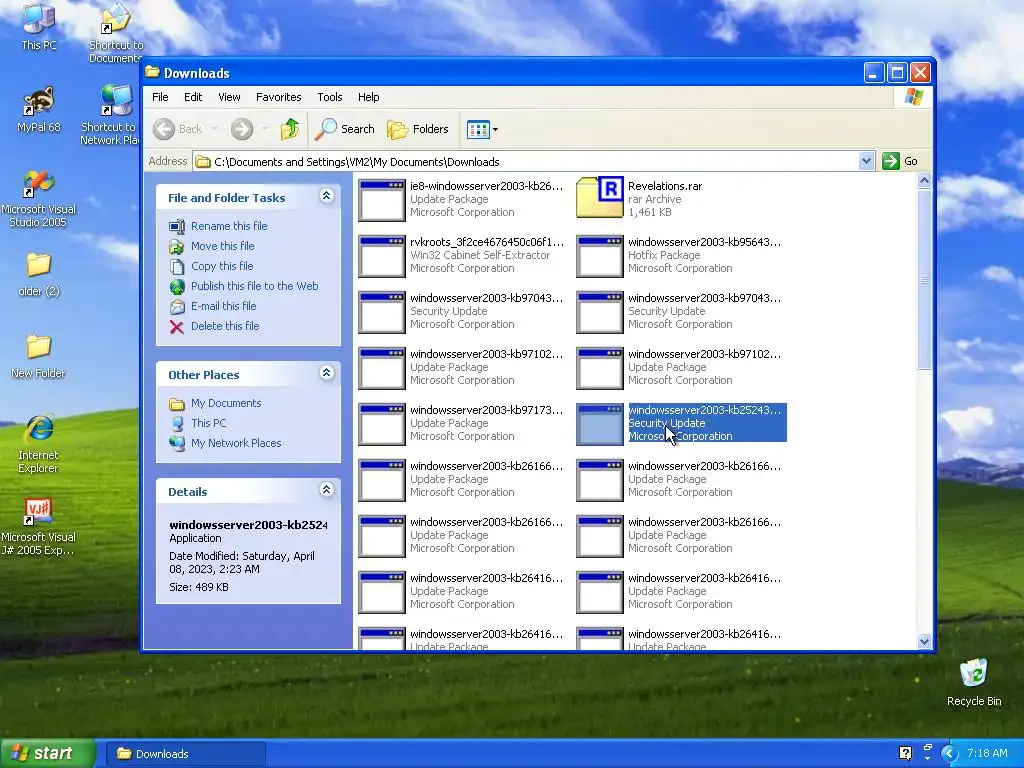Image resolution: width=1024 pixels, height=768 pixels.
Task: Expand the Address bar dropdown
Action: (866, 161)
